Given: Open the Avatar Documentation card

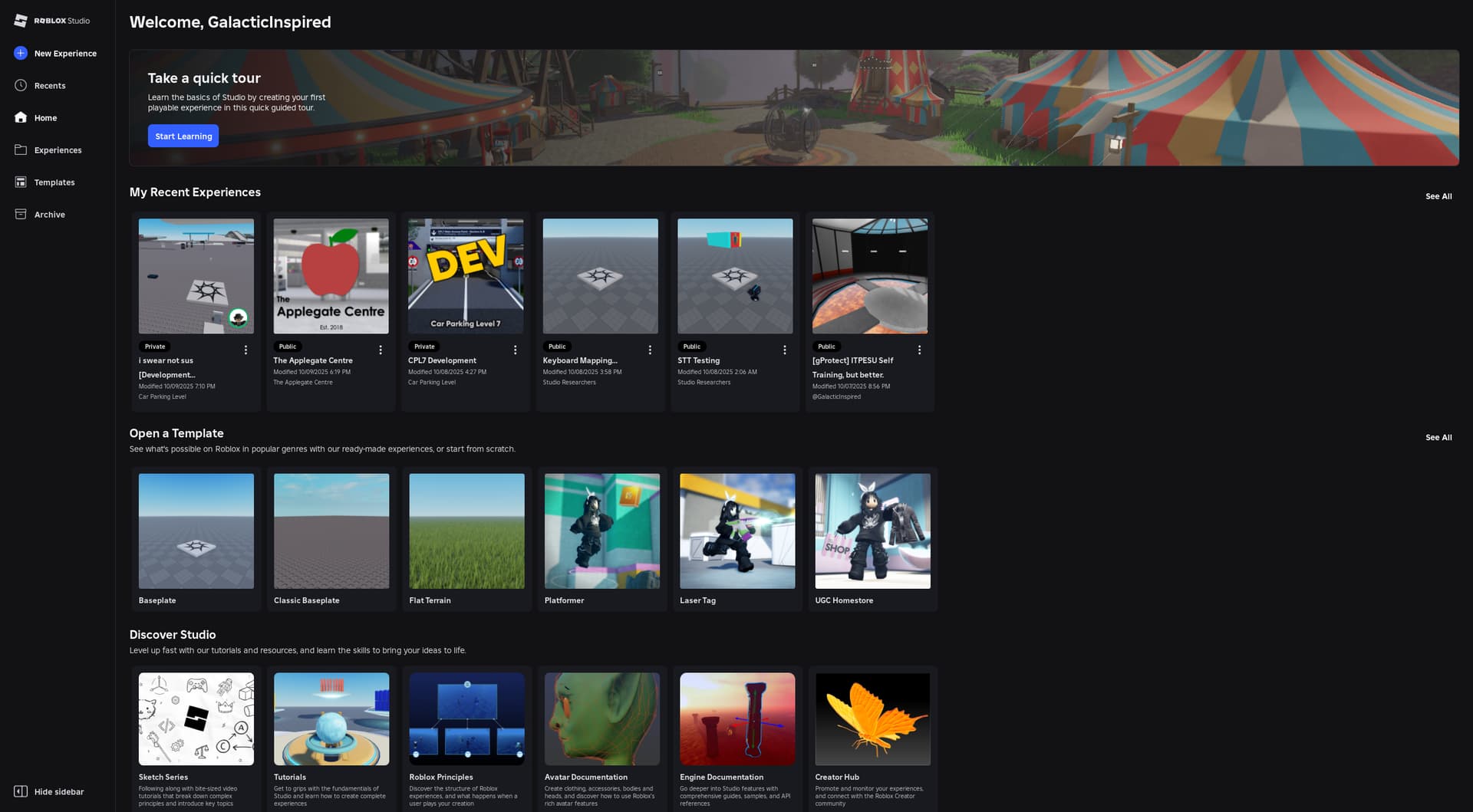Looking at the screenshot, I should pos(601,718).
